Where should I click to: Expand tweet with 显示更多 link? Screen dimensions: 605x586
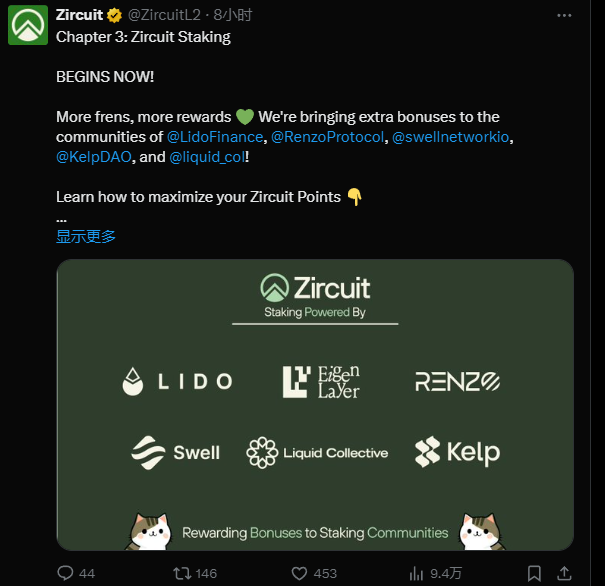point(86,237)
